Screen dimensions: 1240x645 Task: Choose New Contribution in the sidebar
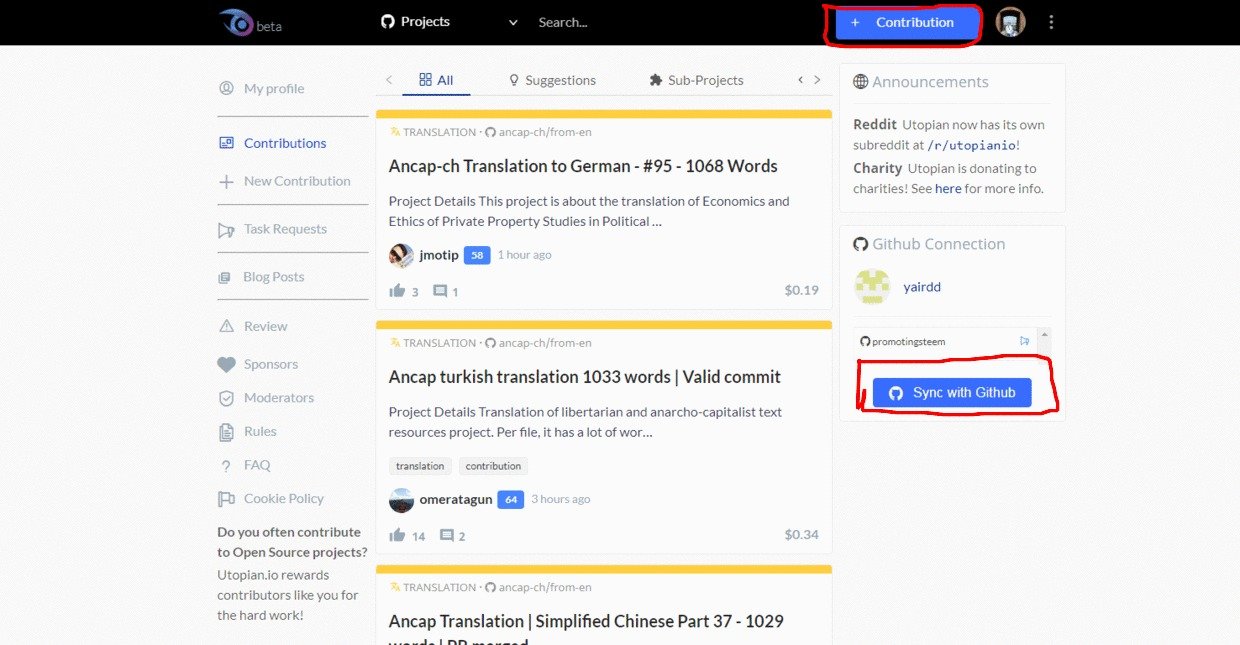tap(297, 181)
